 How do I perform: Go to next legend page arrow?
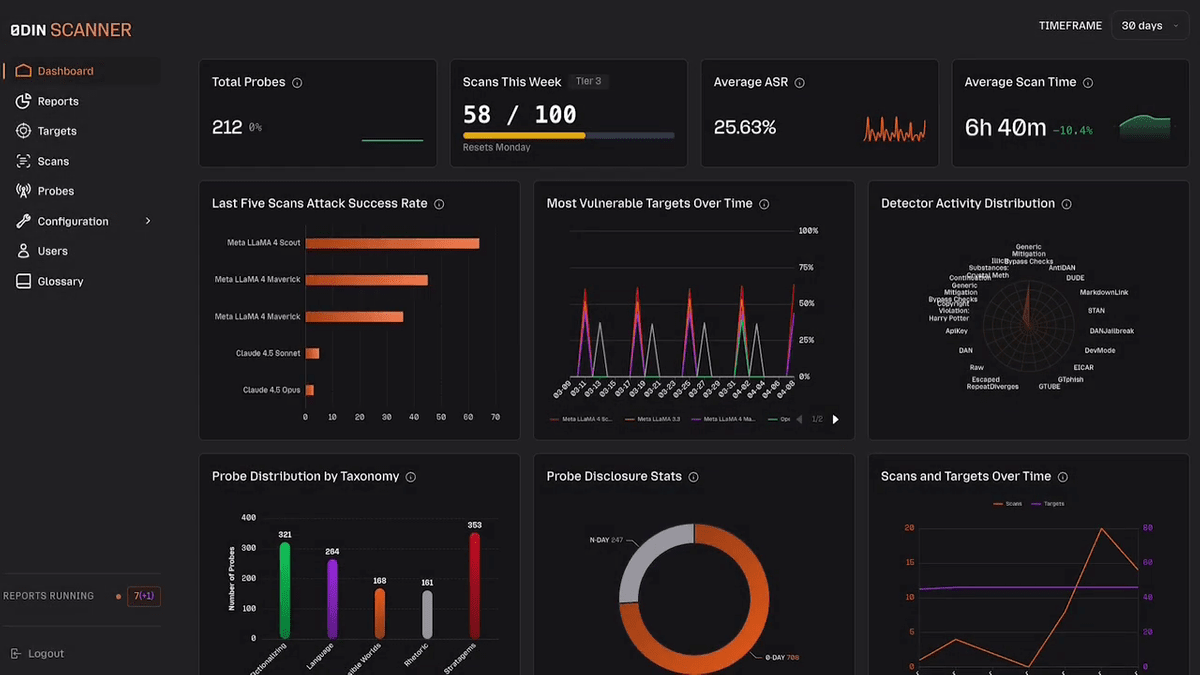pos(836,419)
